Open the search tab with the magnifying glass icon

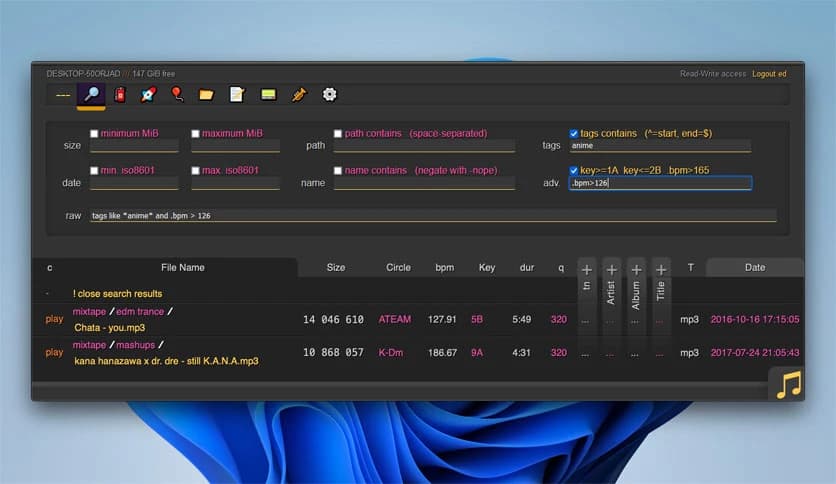tap(91, 94)
